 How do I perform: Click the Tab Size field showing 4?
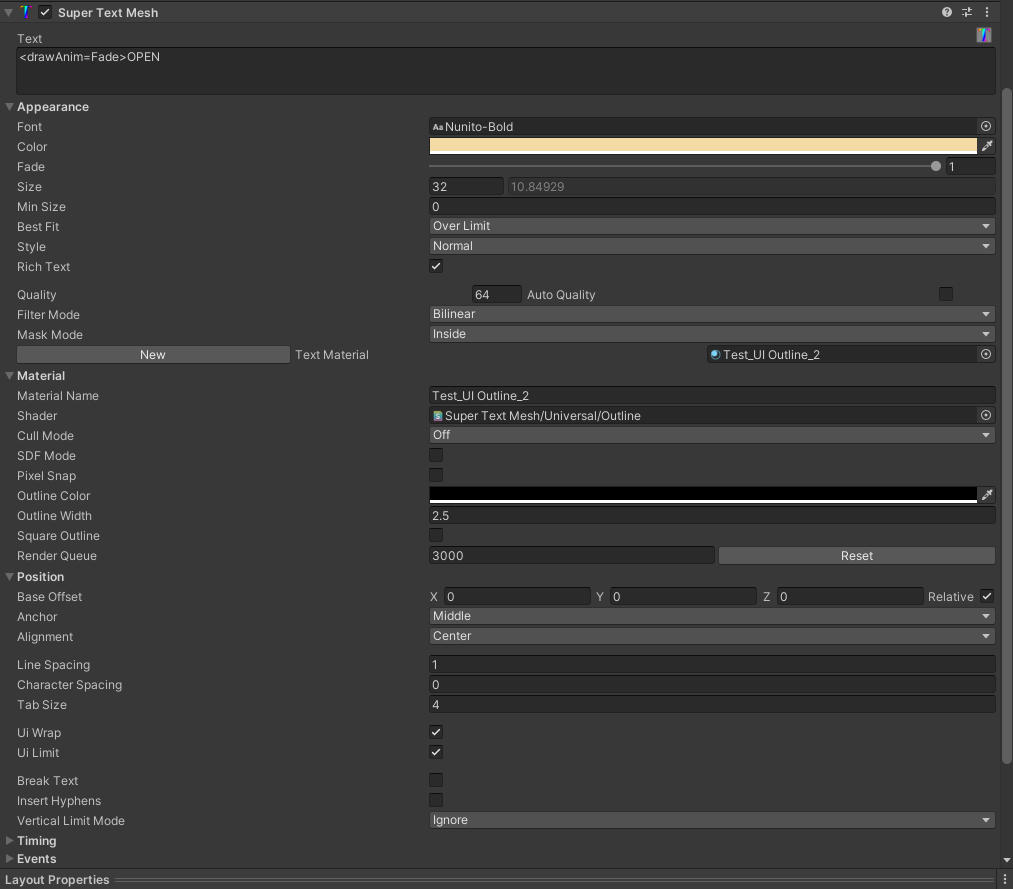[712, 705]
